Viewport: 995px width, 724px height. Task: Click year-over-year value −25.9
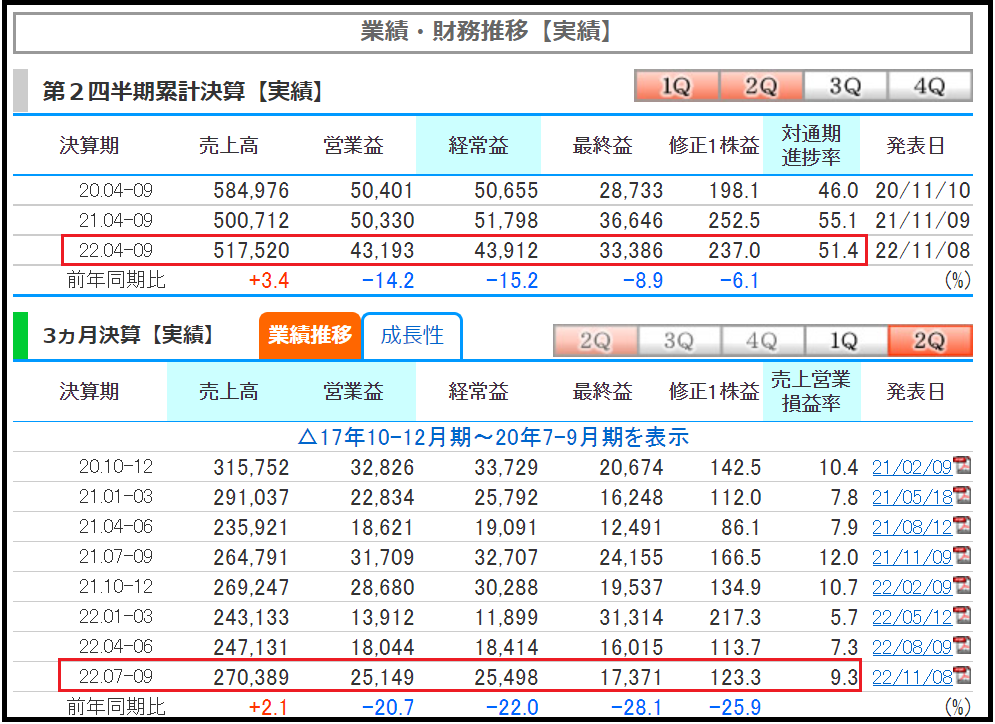tap(734, 706)
